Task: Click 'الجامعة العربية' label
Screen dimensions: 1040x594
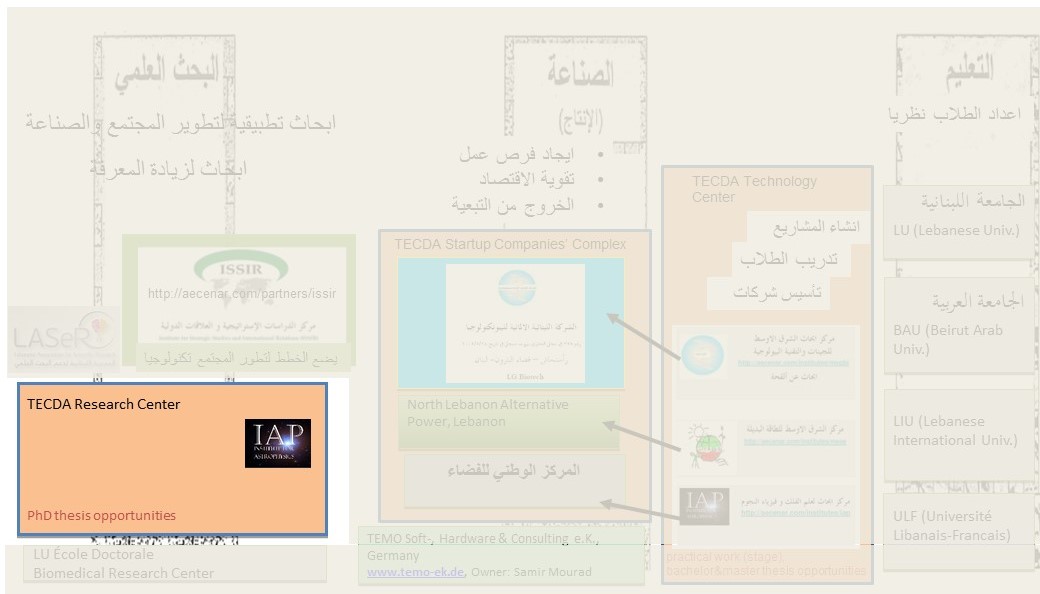Action: coord(978,302)
